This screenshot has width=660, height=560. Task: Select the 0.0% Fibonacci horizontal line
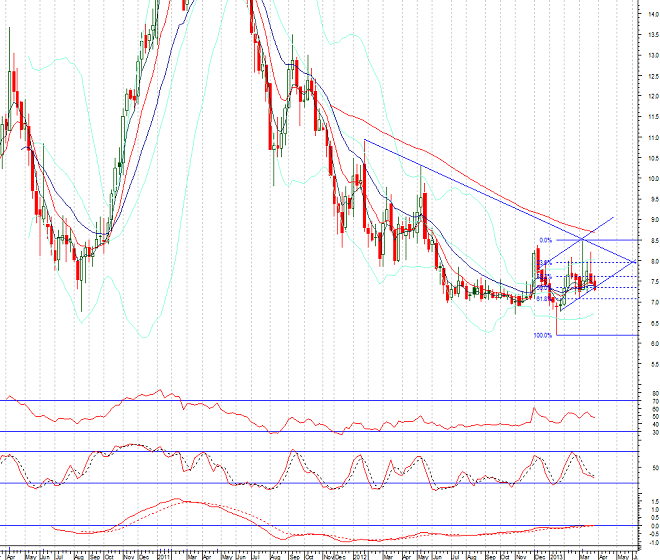point(600,240)
